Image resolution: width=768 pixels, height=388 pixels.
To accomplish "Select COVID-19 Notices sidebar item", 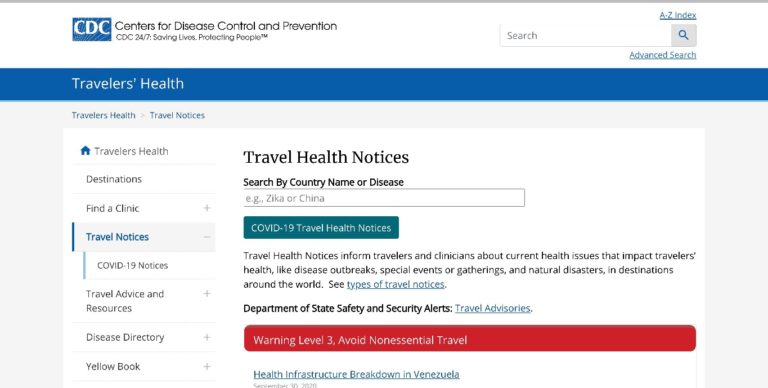I will (x=132, y=266).
